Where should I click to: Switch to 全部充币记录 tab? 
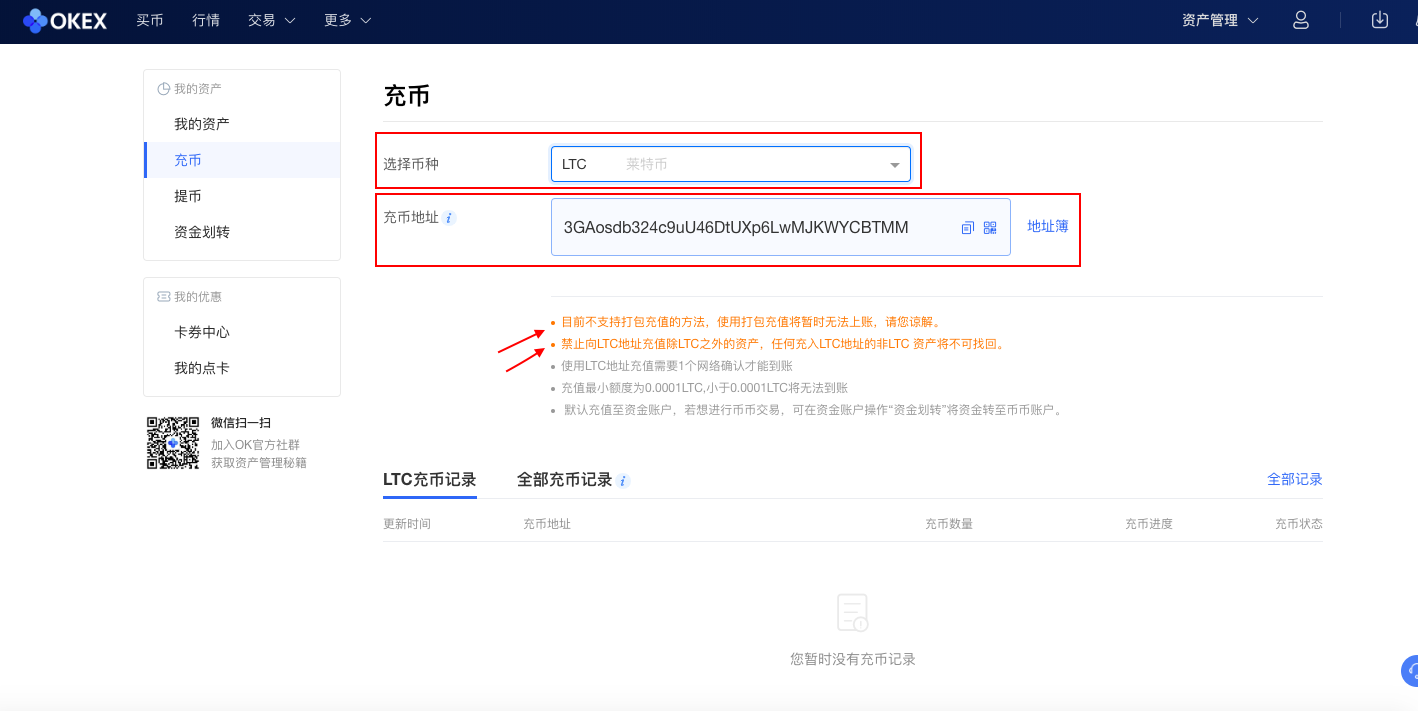click(x=564, y=480)
